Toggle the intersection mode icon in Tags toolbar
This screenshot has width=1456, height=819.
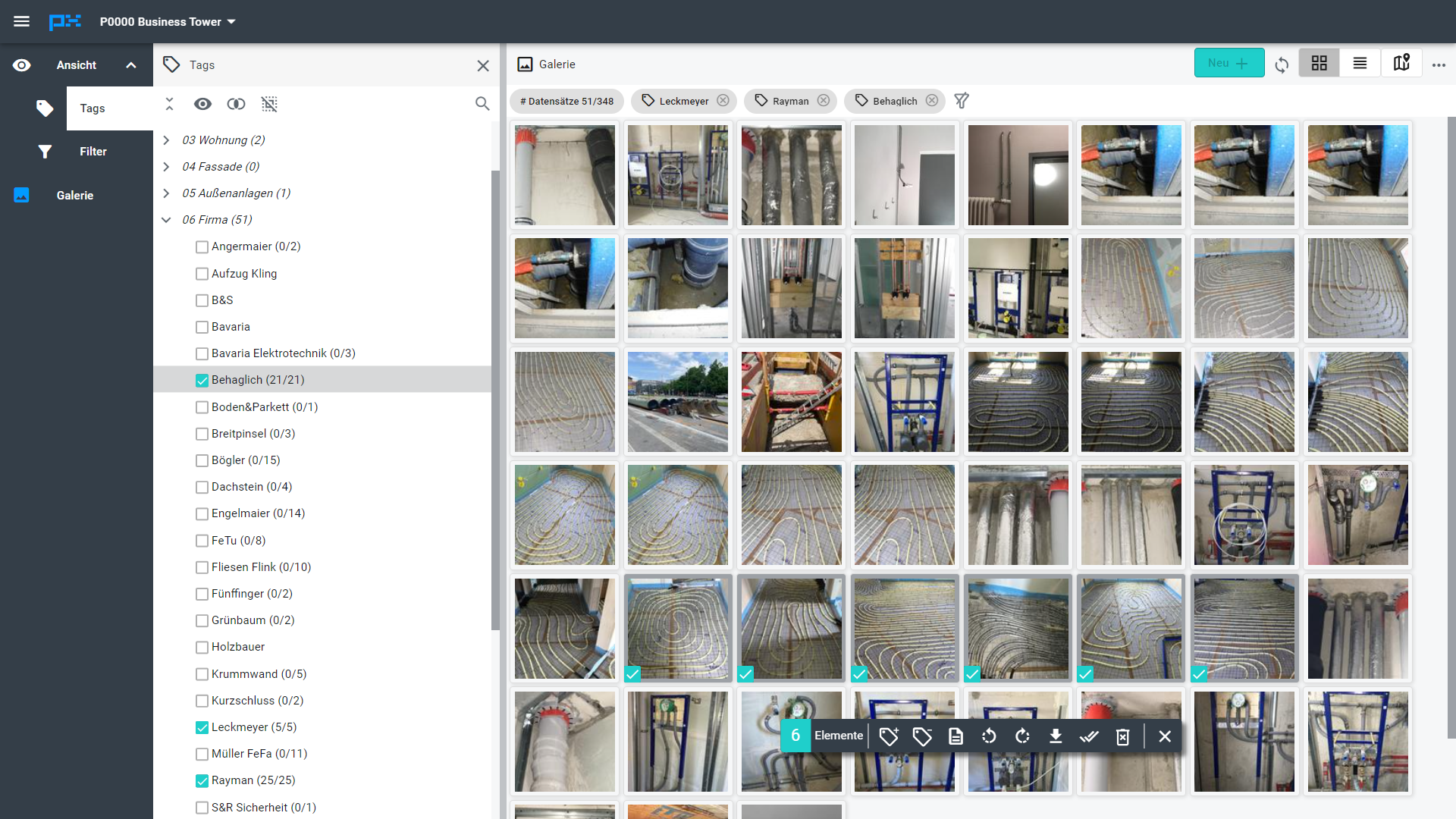pyautogui.click(x=236, y=104)
